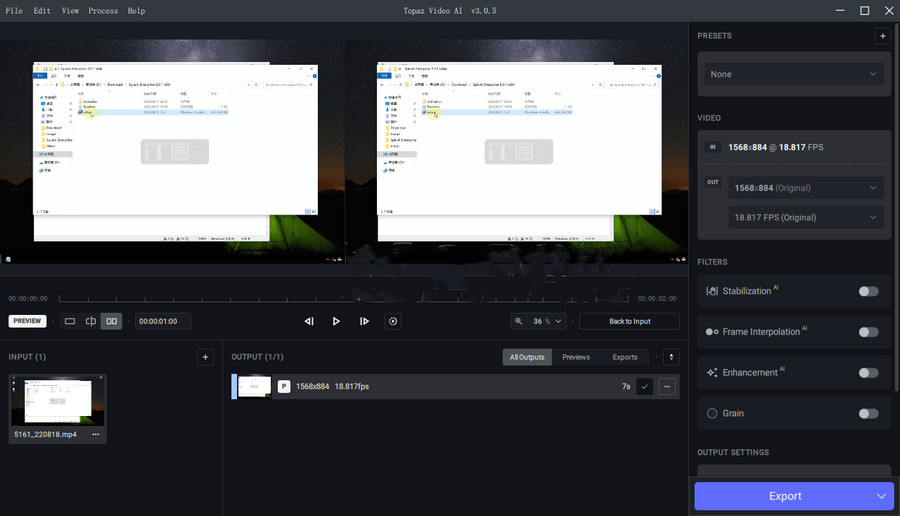
Task: Add a new preset with plus icon
Action: (882, 36)
